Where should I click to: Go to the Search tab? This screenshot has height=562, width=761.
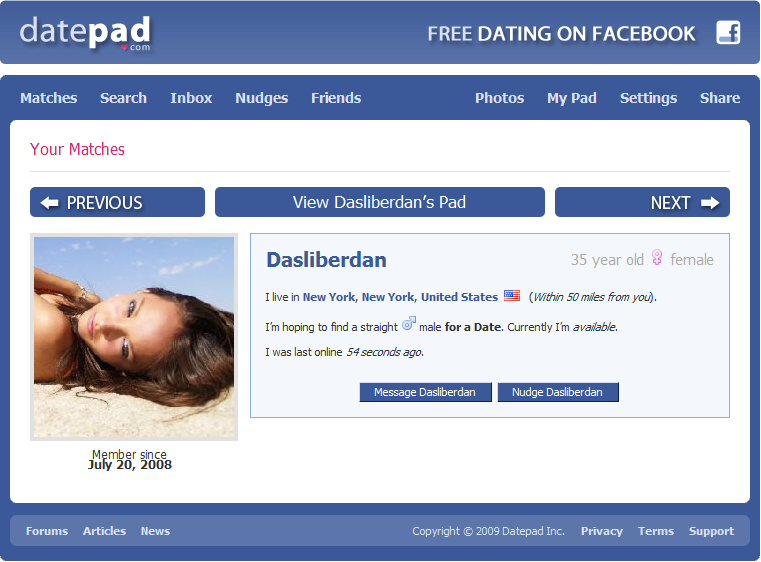[123, 98]
